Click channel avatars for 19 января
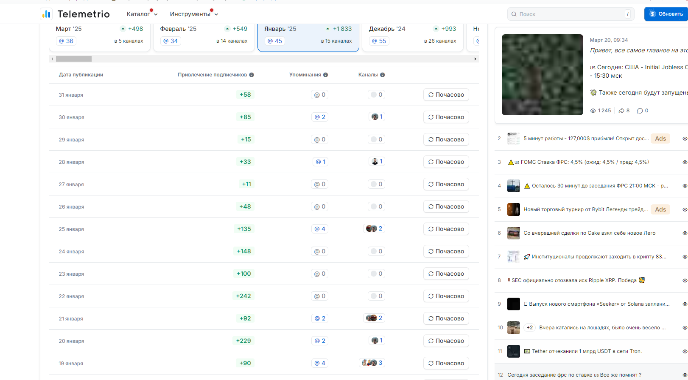 tap(369, 363)
